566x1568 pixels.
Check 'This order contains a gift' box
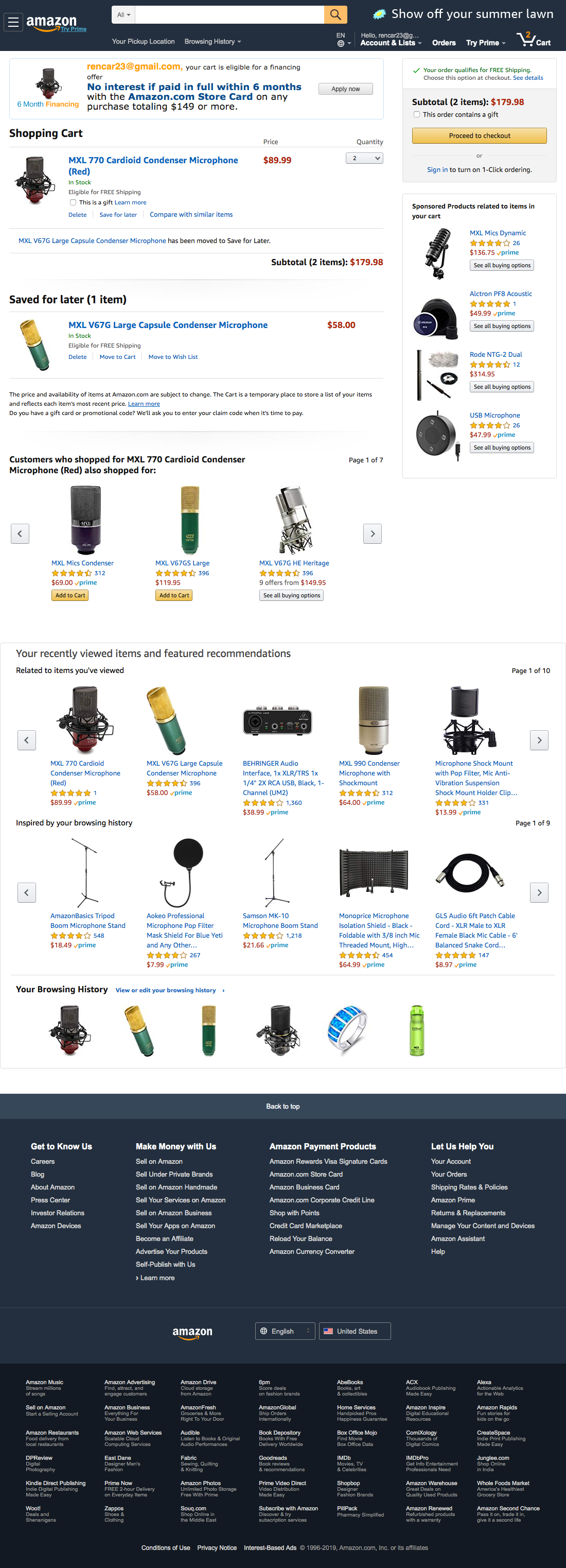(x=417, y=114)
